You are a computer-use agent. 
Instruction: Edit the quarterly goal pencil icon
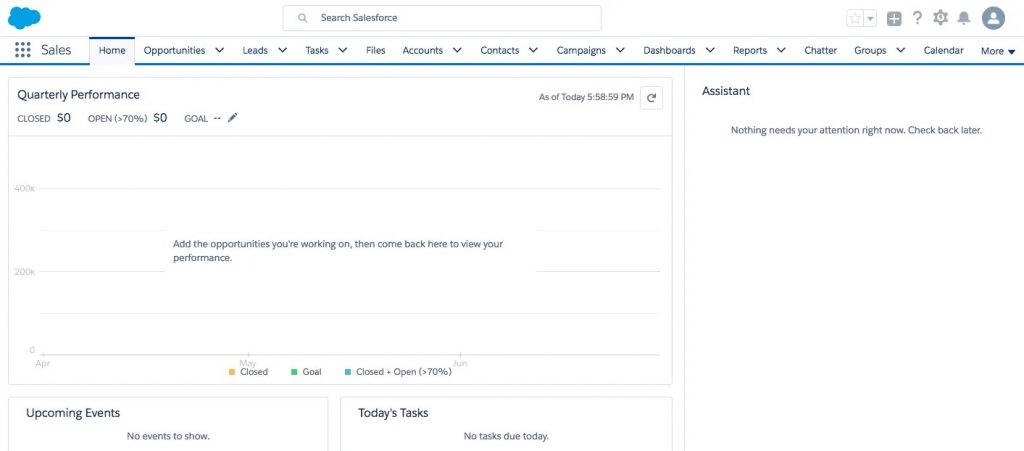point(232,118)
